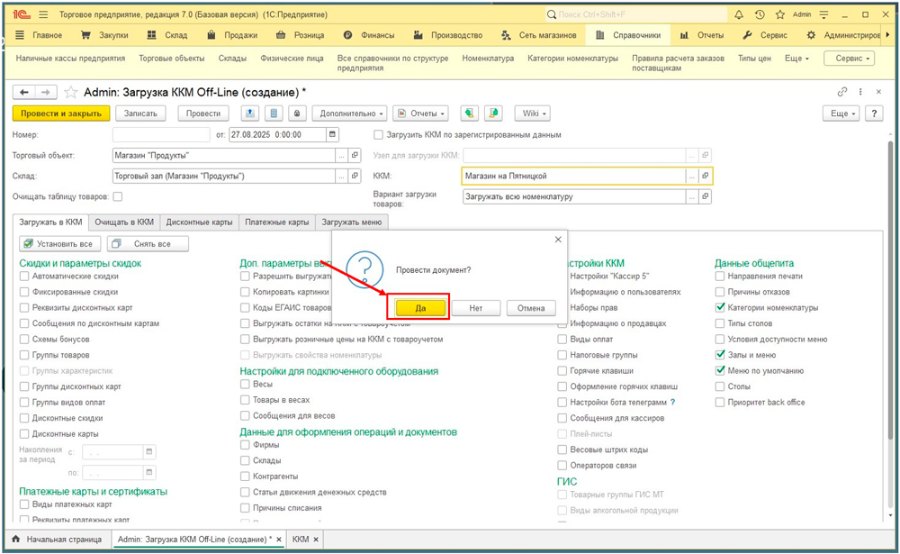Click question mark near Настройки бота телеграмм
This screenshot has width=900, height=554.
tap(673, 402)
